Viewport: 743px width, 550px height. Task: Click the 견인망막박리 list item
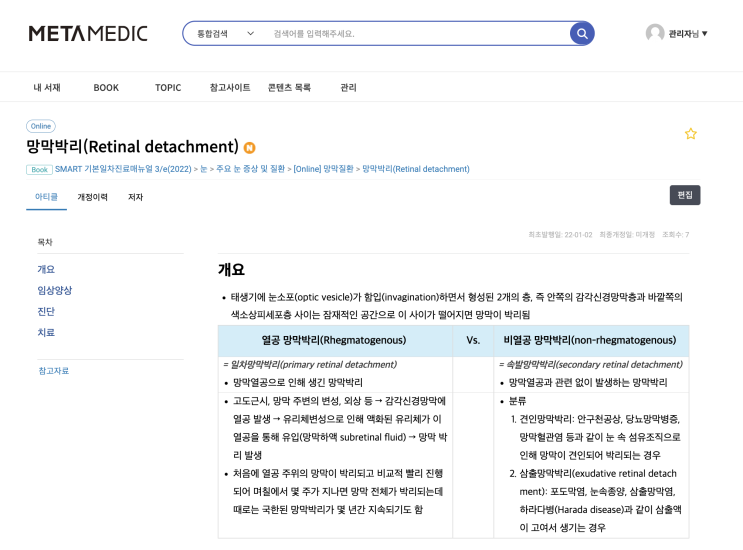pos(599,437)
